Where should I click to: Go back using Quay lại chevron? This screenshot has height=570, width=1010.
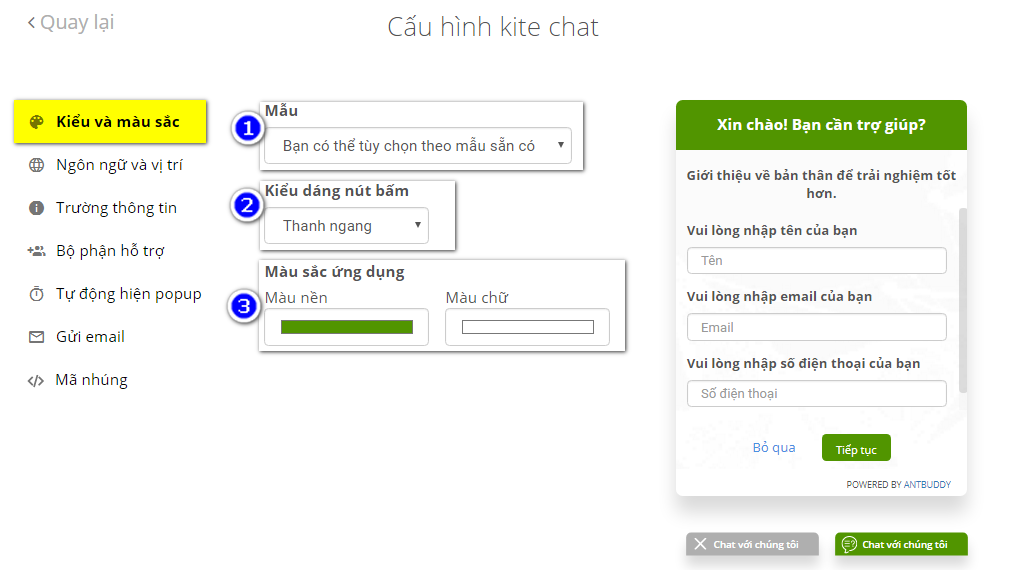[32, 23]
